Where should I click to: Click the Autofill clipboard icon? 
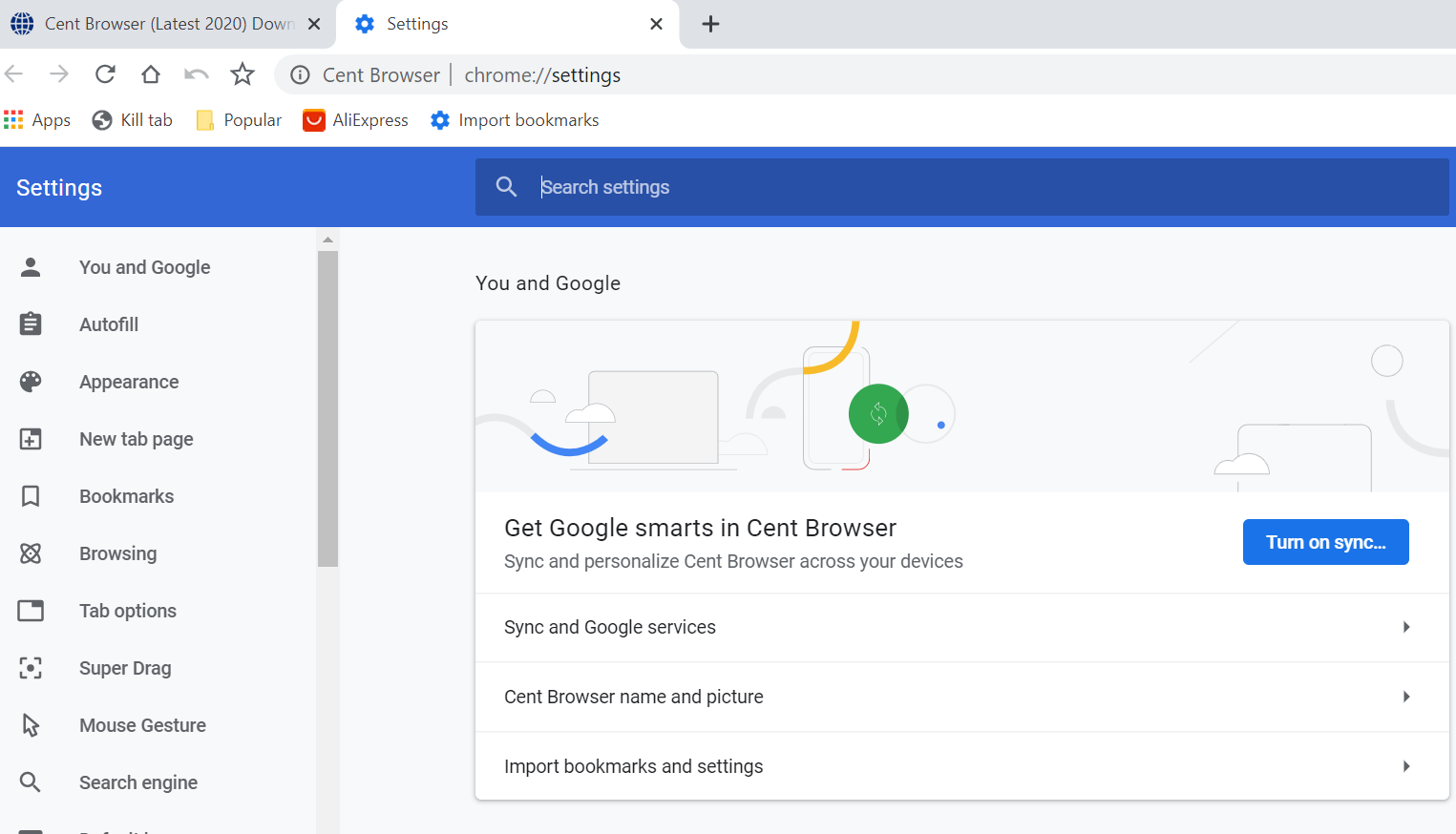point(31,324)
